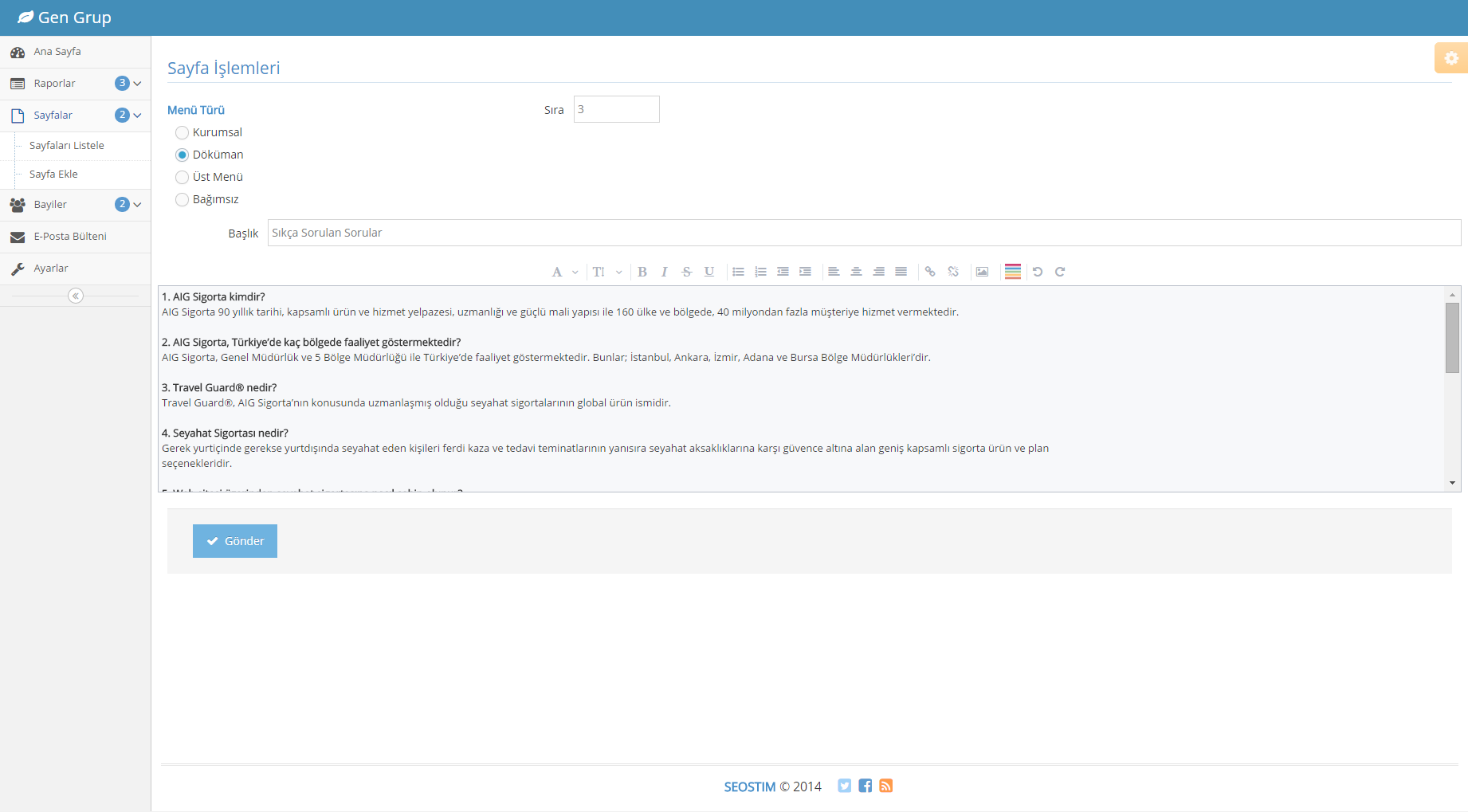Center align the text
Image resolution: width=1468 pixels, height=812 pixels.
point(856,272)
